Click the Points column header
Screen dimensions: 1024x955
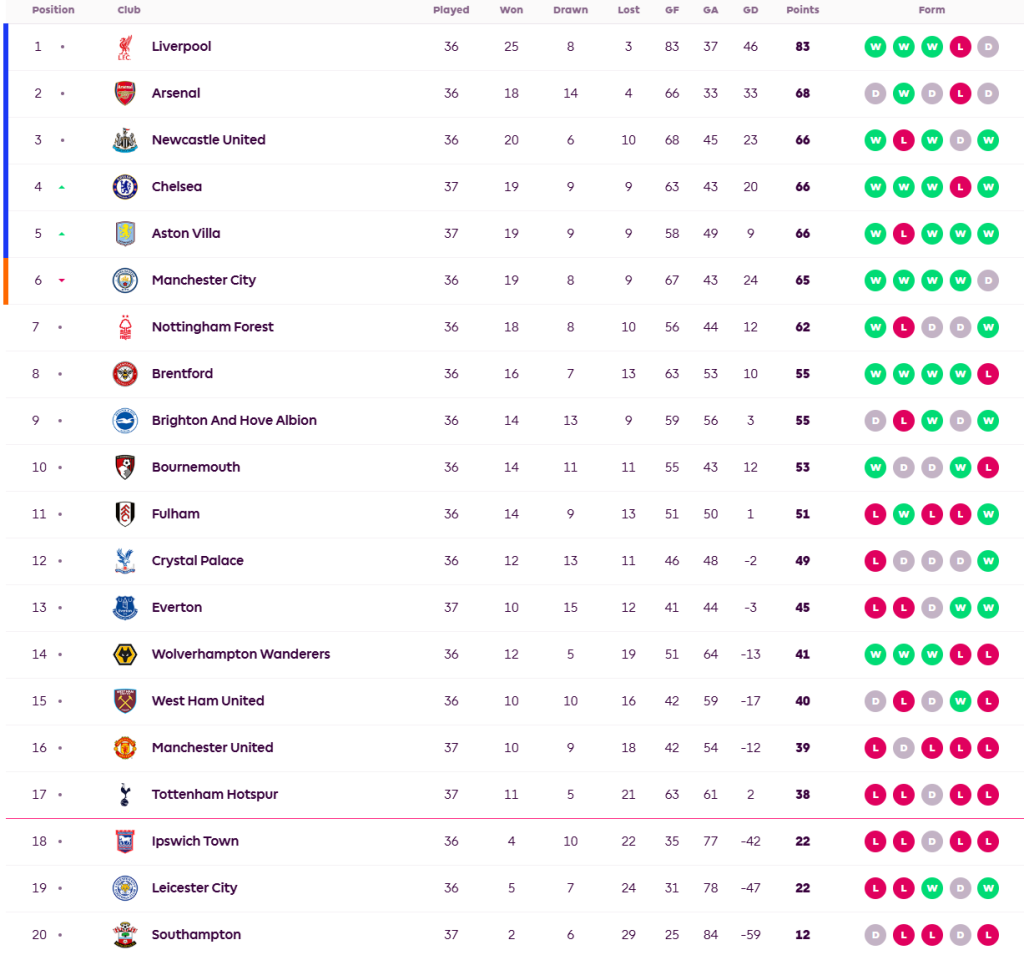pyautogui.click(x=802, y=10)
